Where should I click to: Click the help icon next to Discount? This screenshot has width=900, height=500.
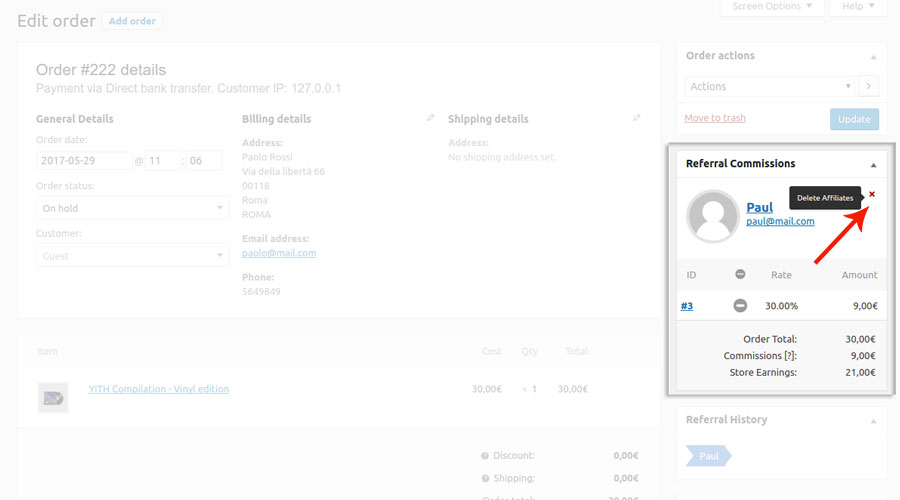point(485,455)
